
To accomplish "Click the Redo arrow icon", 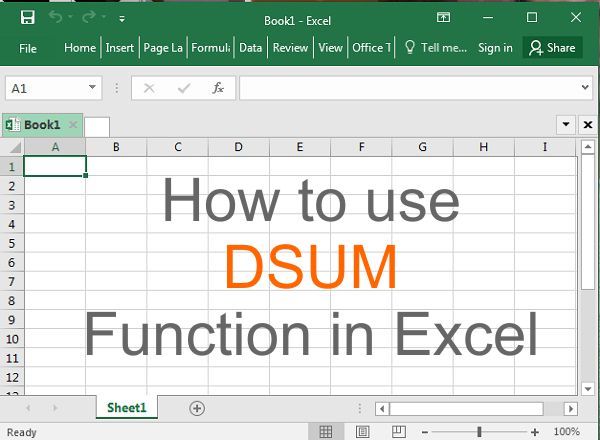I will tap(89, 17).
